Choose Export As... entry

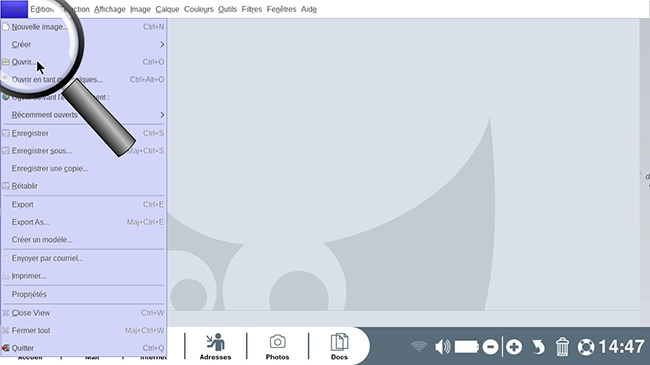[x=84, y=222]
